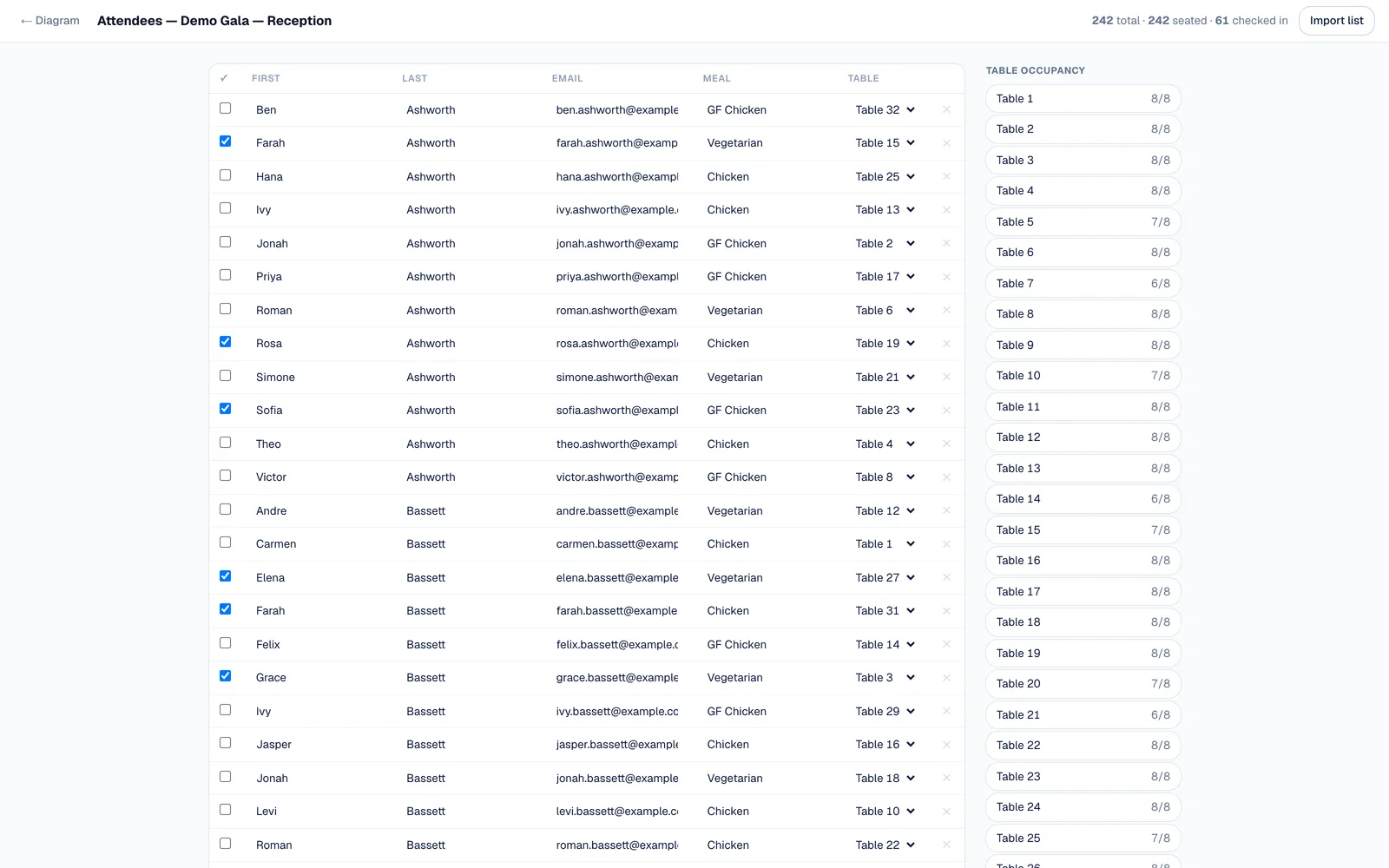This screenshot has width=1389, height=868.
Task: Select Table 5 in the occupancy list
Action: pyautogui.click(x=1083, y=222)
